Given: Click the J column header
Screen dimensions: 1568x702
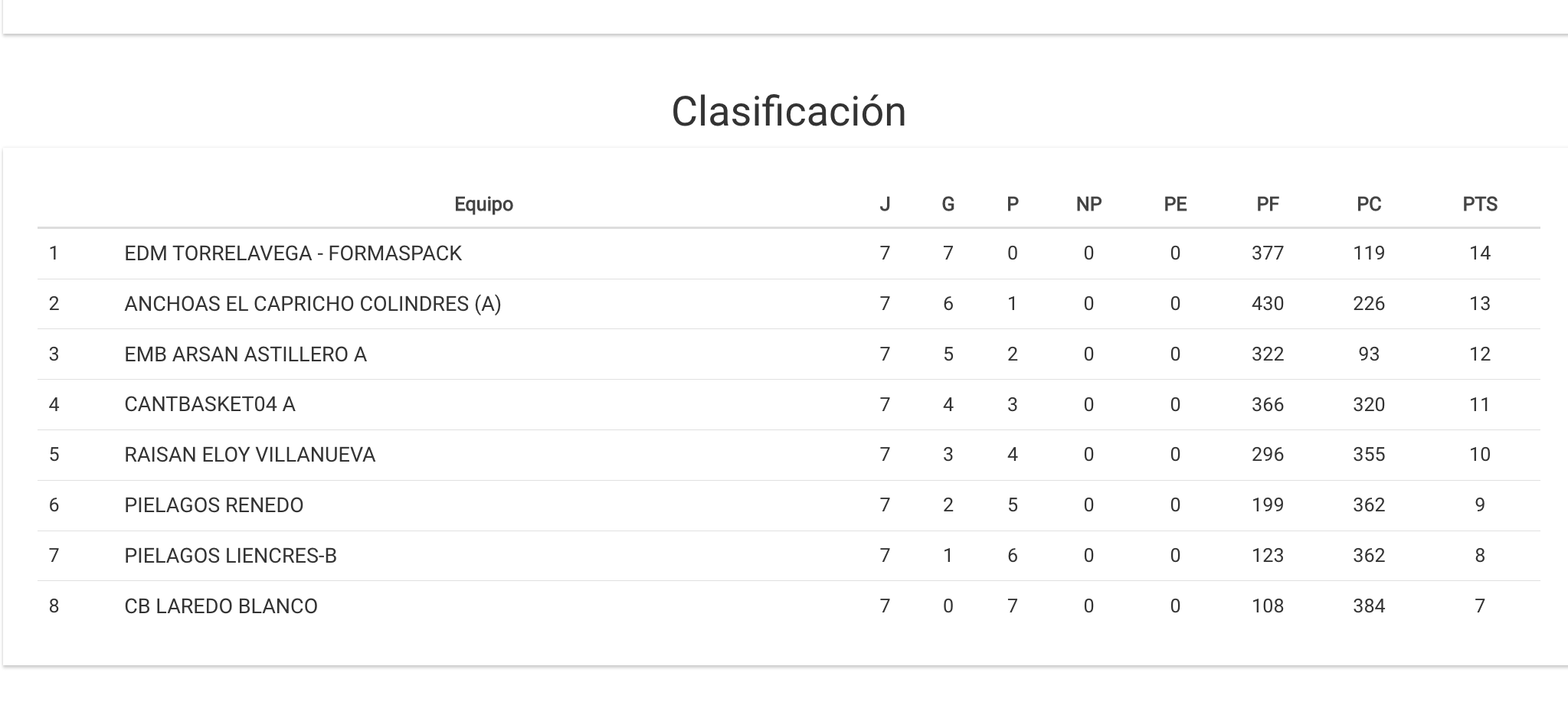Looking at the screenshot, I should coord(885,204).
